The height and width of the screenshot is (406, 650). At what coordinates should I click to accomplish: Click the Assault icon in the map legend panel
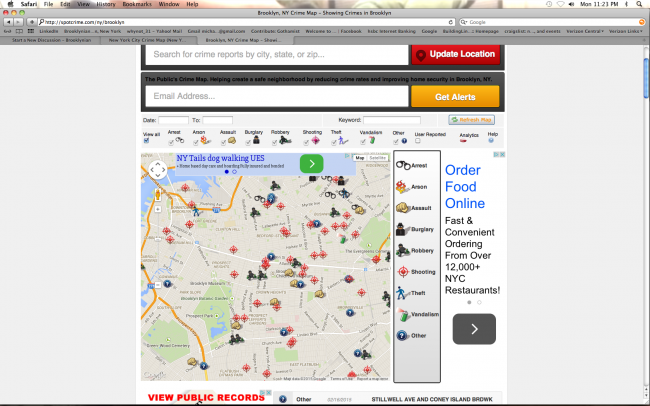(x=403, y=208)
